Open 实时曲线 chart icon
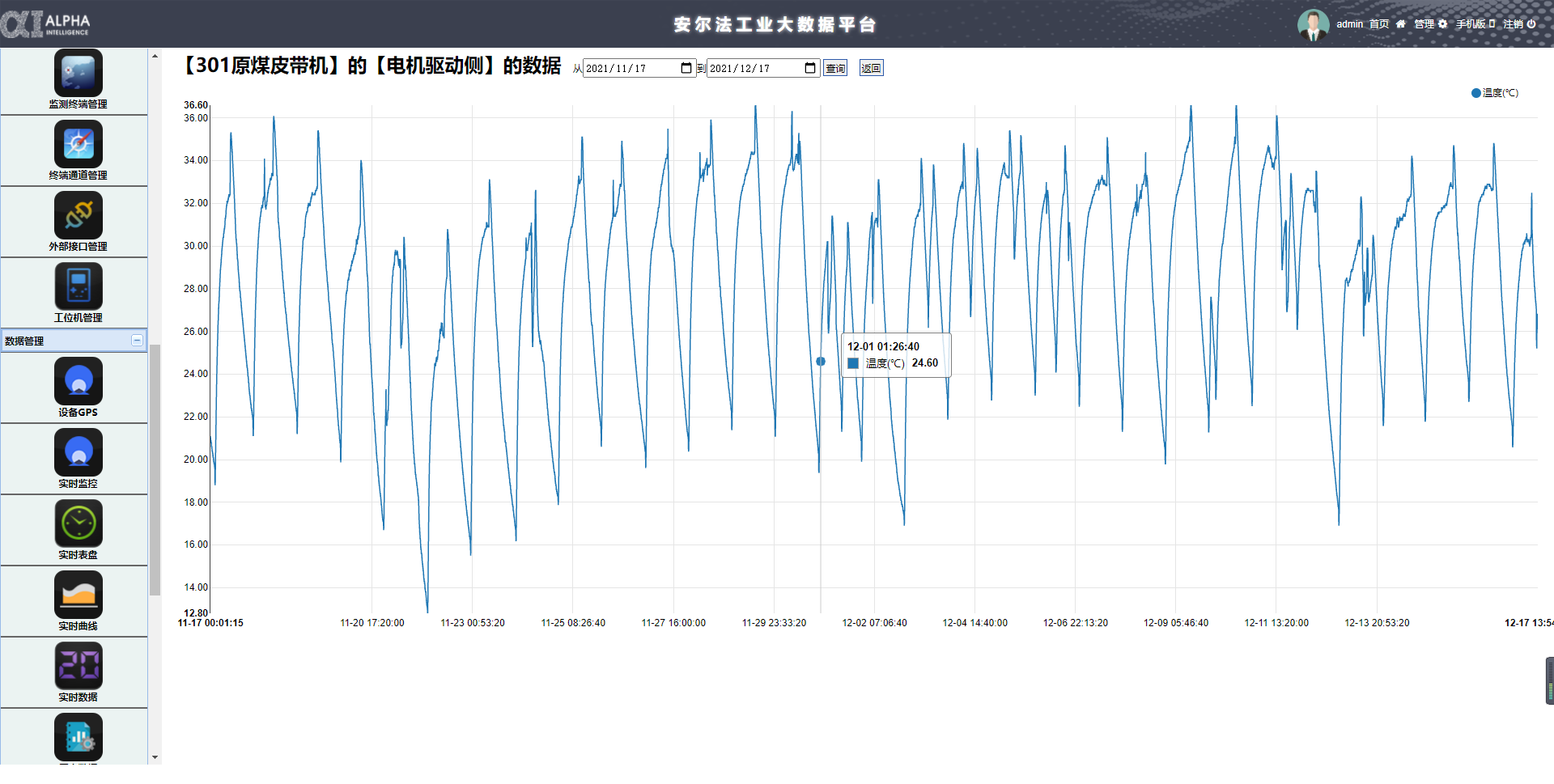This screenshot has width=1554, height=784. 78,595
